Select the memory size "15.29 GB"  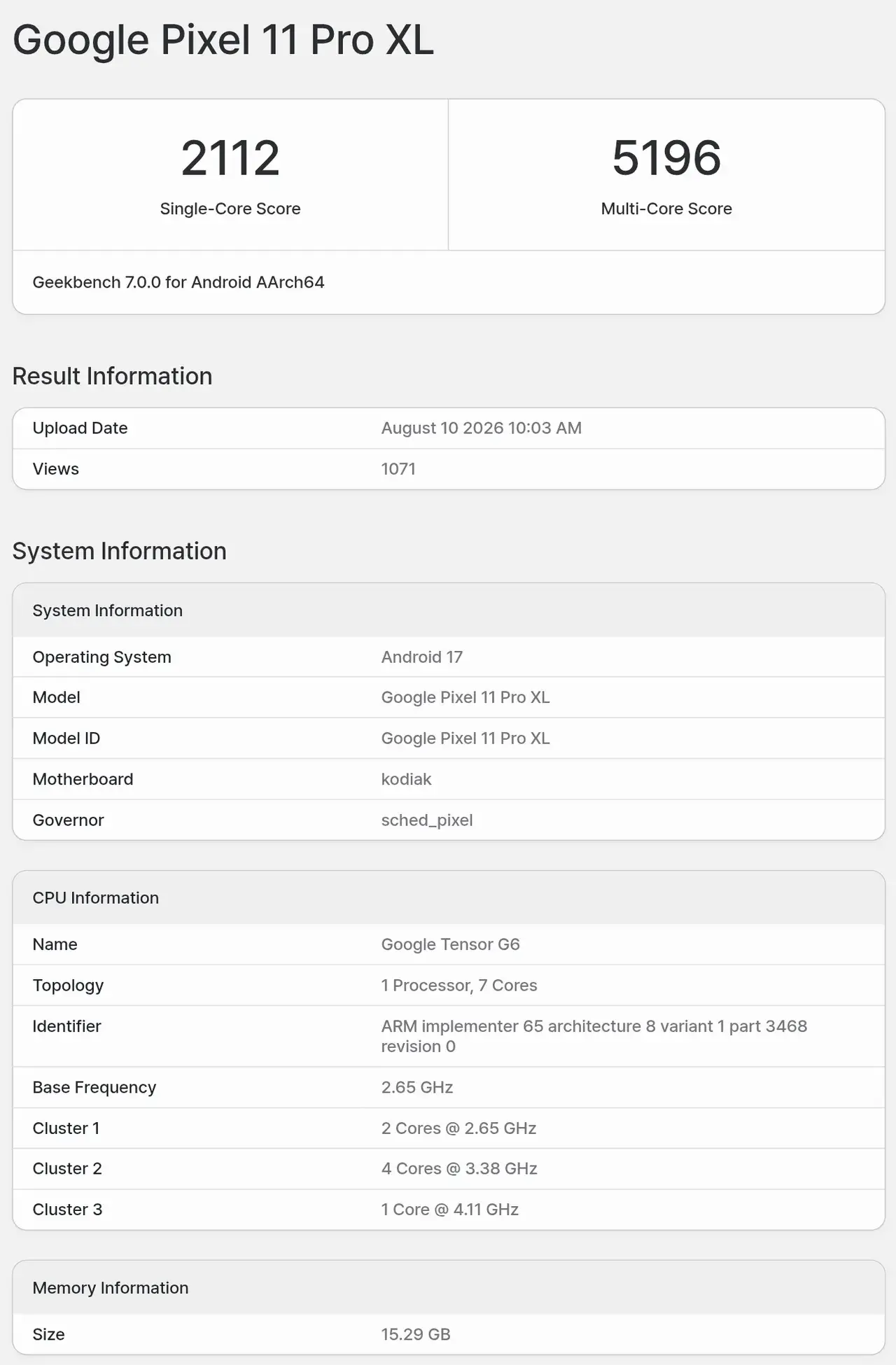pyautogui.click(x=415, y=1334)
